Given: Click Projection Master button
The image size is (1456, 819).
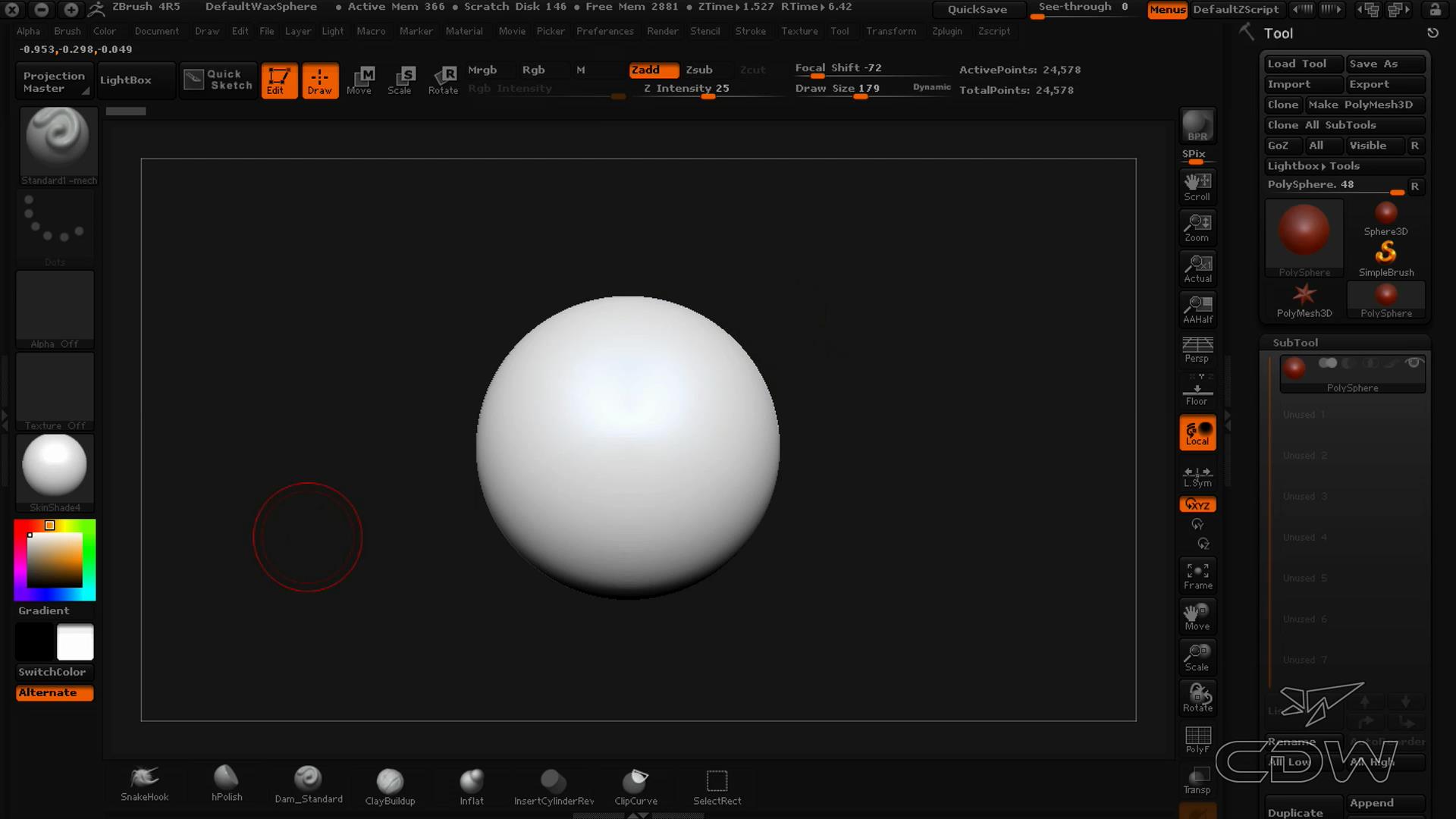Looking at the screenshot, I should point(53,81).
